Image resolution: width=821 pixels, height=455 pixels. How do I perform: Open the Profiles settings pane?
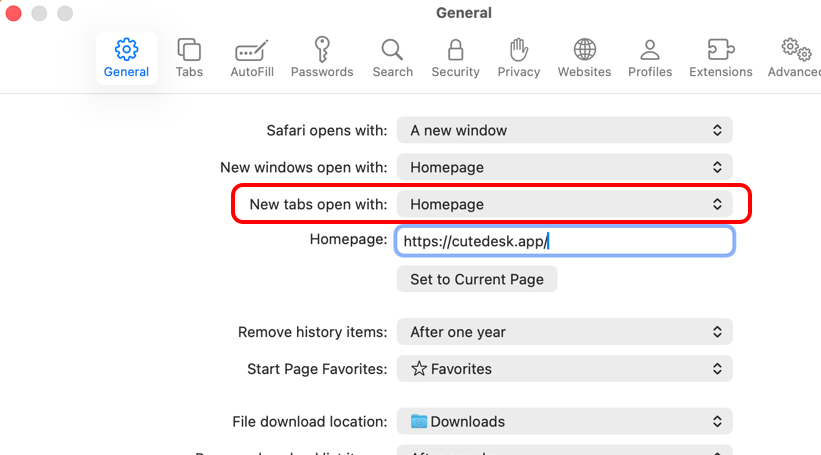650,58
